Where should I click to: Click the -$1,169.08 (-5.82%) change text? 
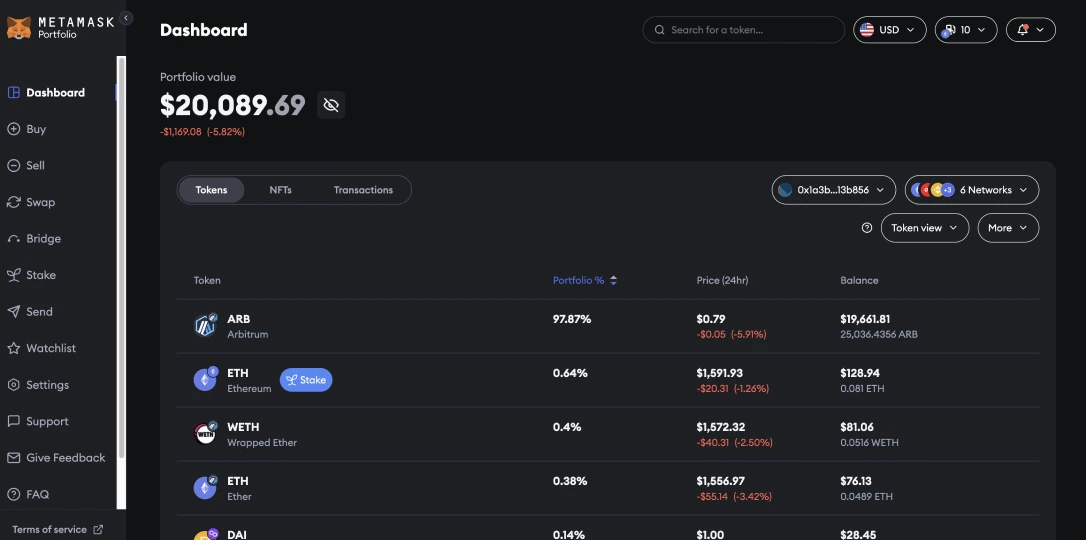202,132
